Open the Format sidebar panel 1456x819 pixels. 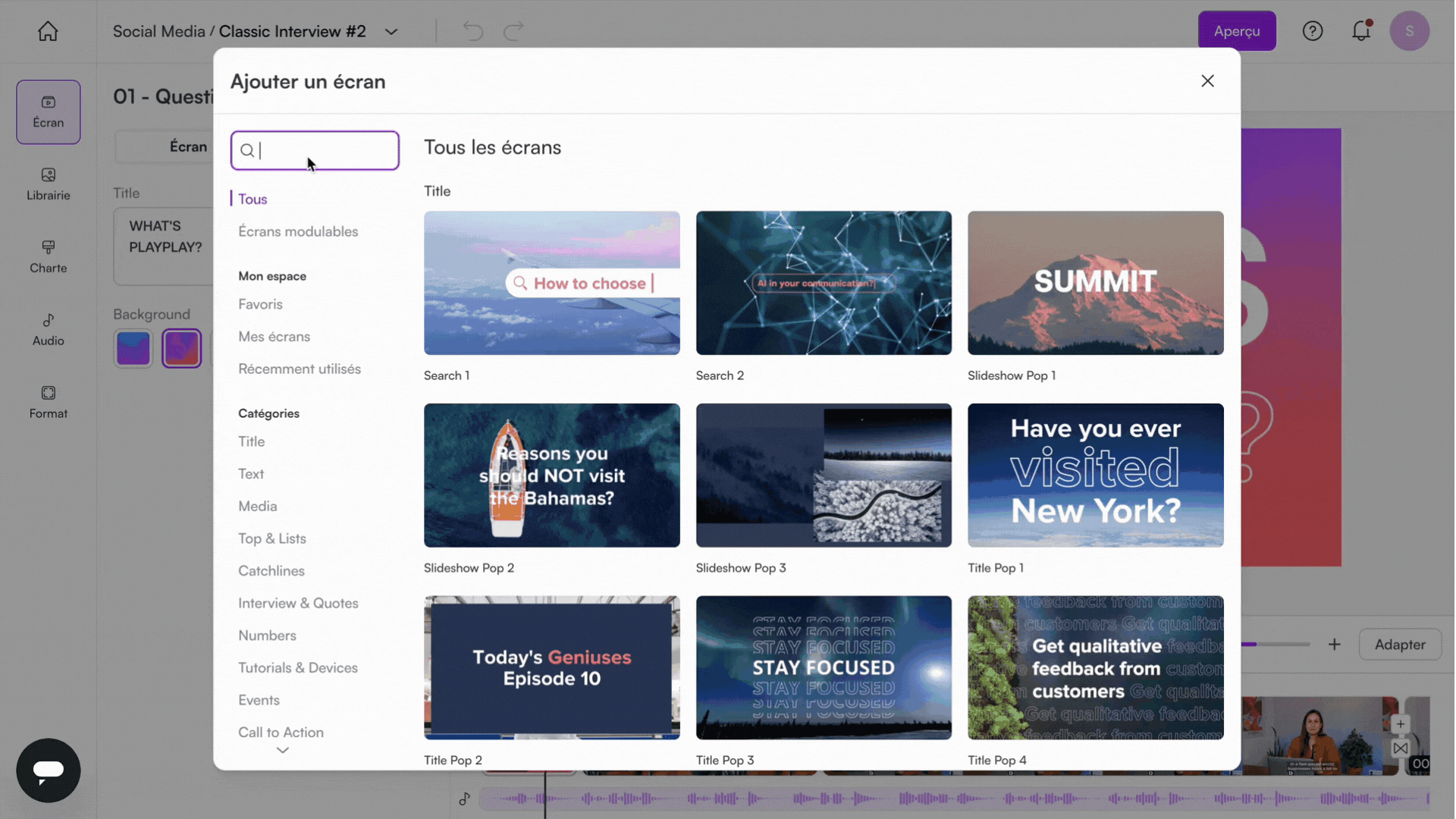pyautogui.click(x=48, y=402)
